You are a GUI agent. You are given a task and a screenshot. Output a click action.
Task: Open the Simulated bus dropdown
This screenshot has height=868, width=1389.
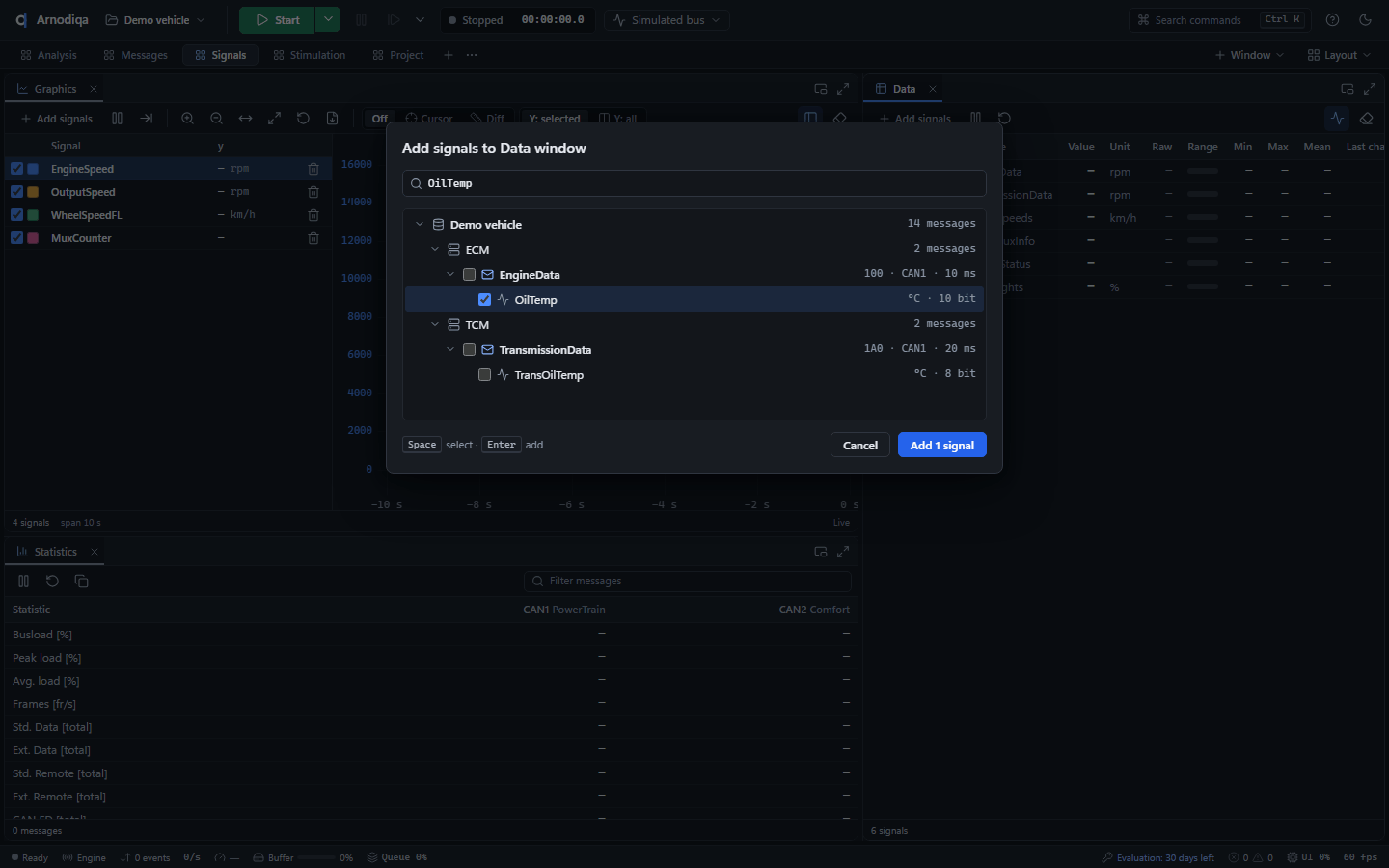click(x=667, y=20)
